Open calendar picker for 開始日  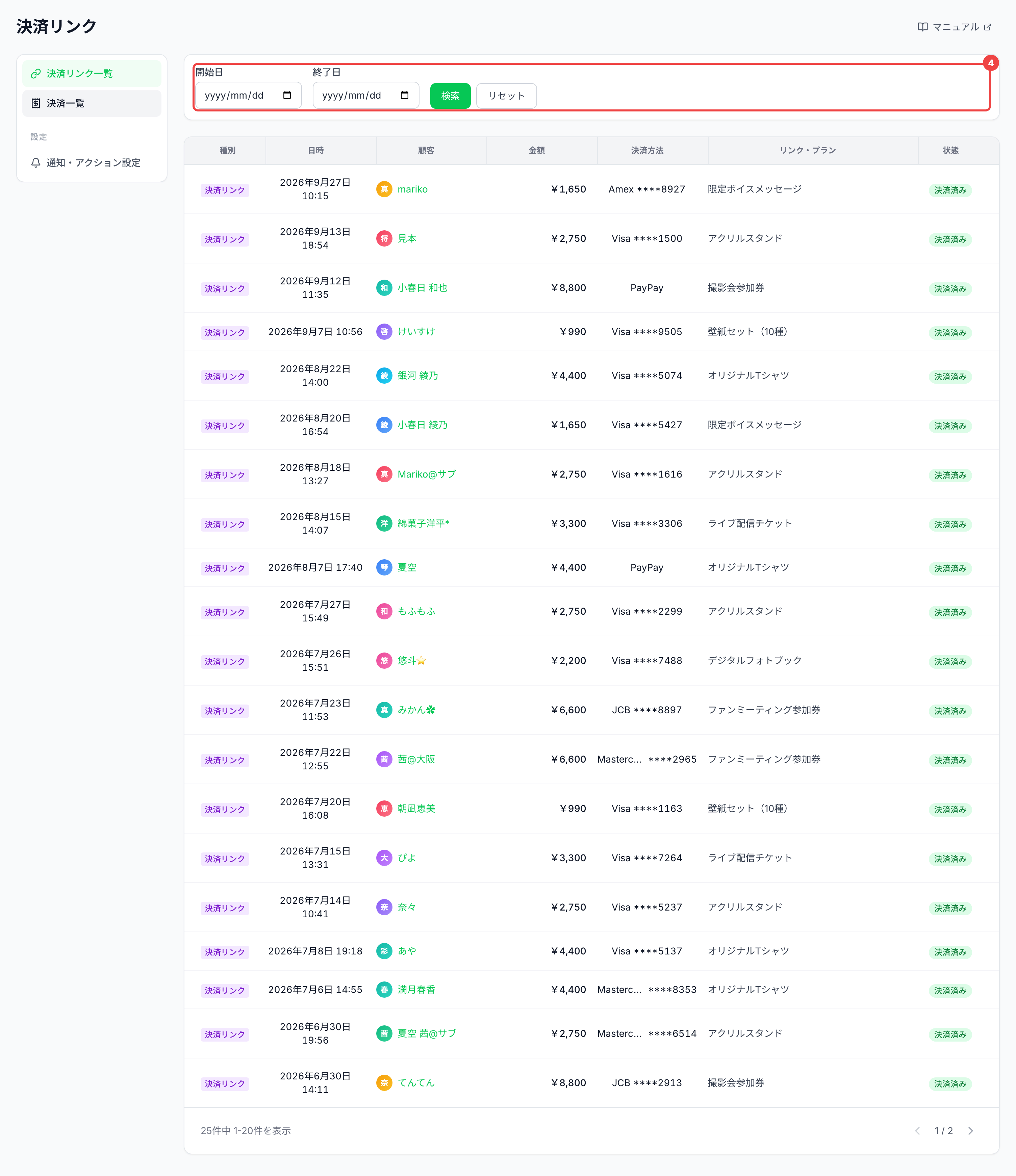coord(287,95)
